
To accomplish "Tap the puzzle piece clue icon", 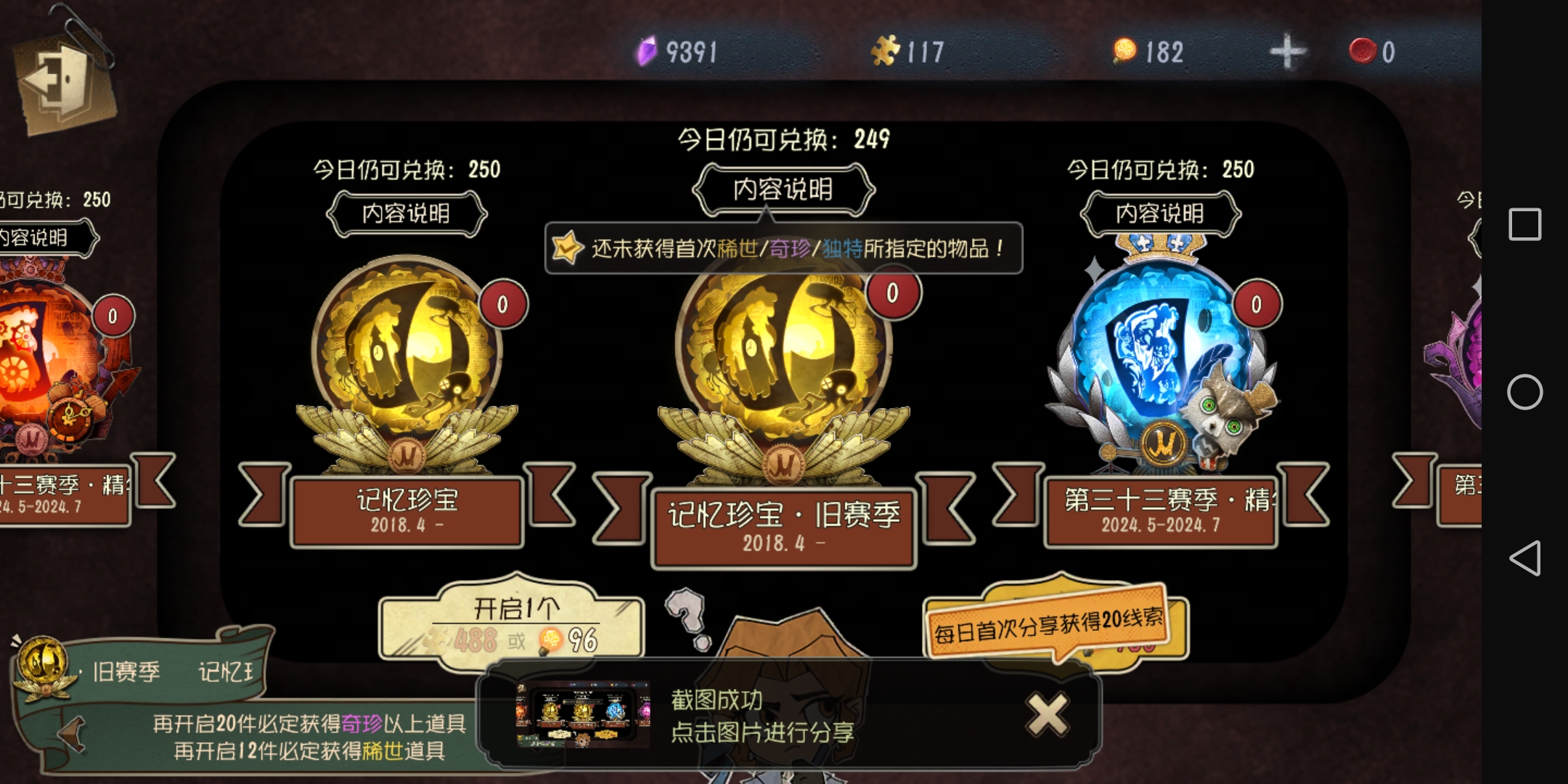I will pyautogui.click(x=885, y=51).
